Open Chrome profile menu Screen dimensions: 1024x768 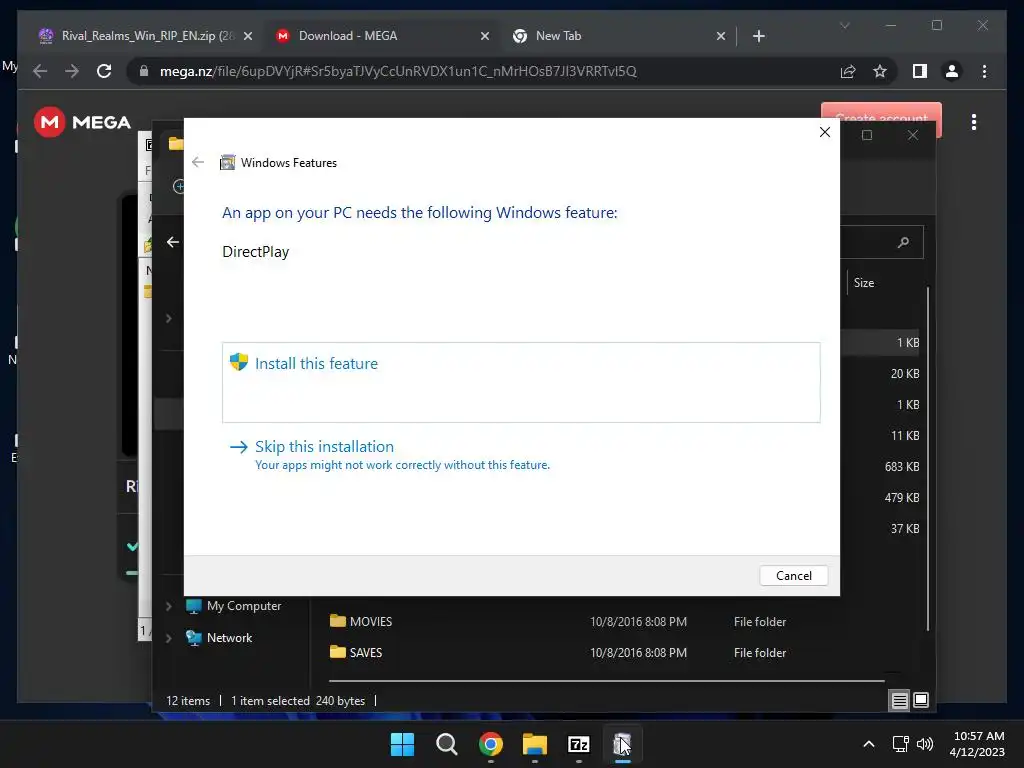[952, 71]
